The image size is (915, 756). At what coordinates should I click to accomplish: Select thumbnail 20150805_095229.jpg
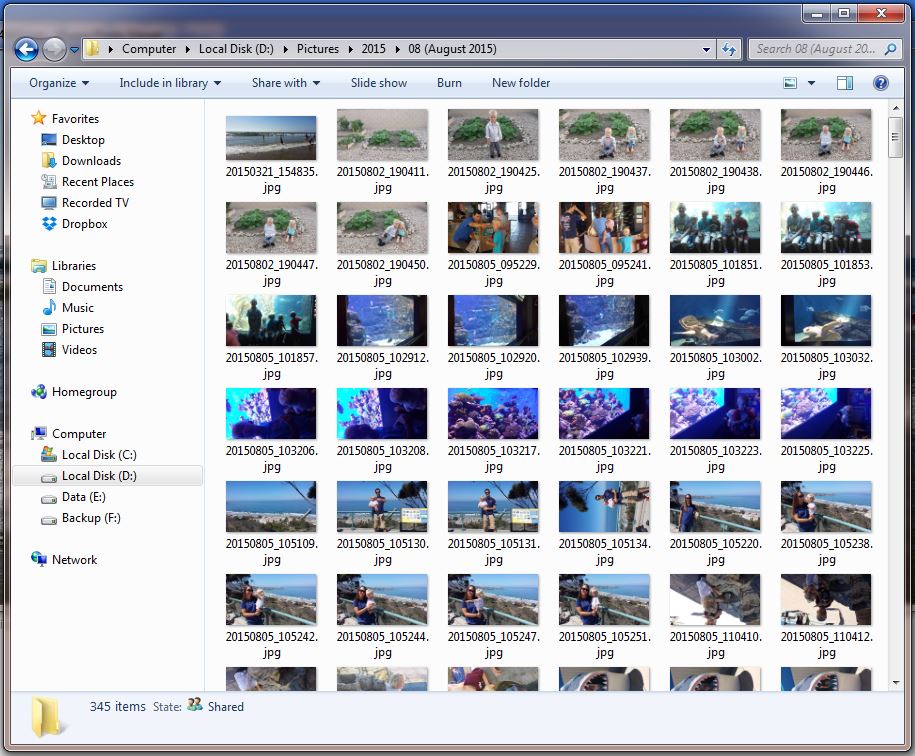(x=493, y=228)
